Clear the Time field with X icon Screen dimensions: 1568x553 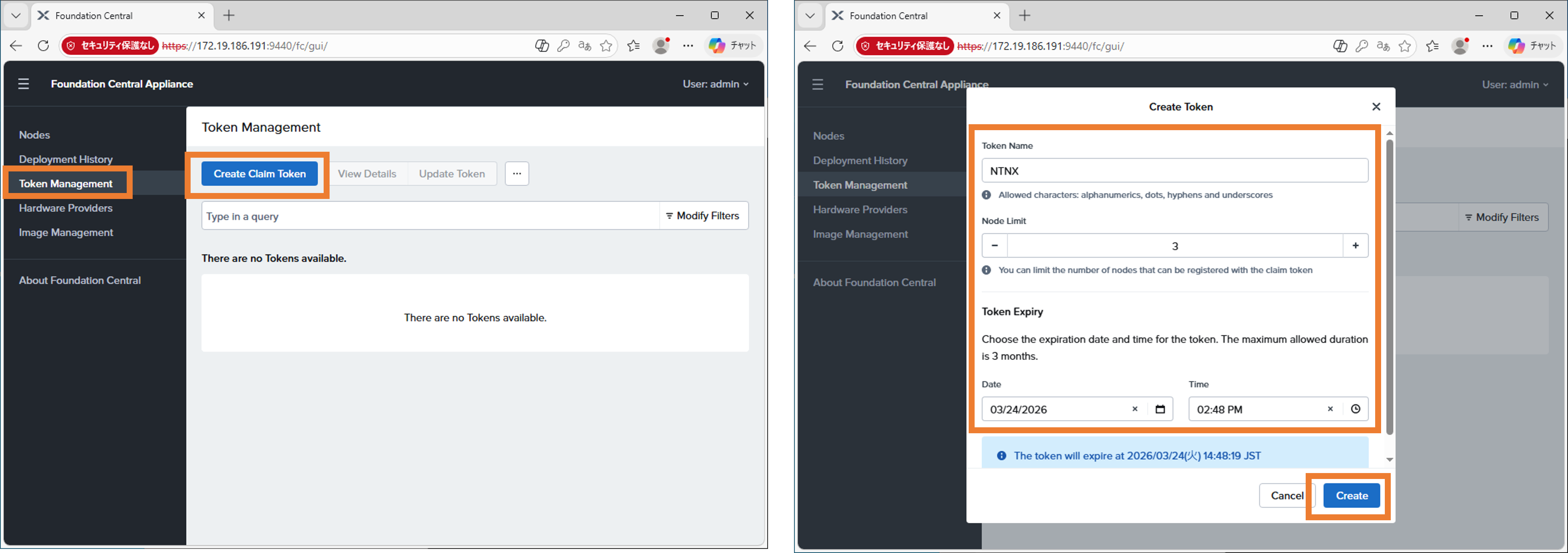coord(1330,409)
